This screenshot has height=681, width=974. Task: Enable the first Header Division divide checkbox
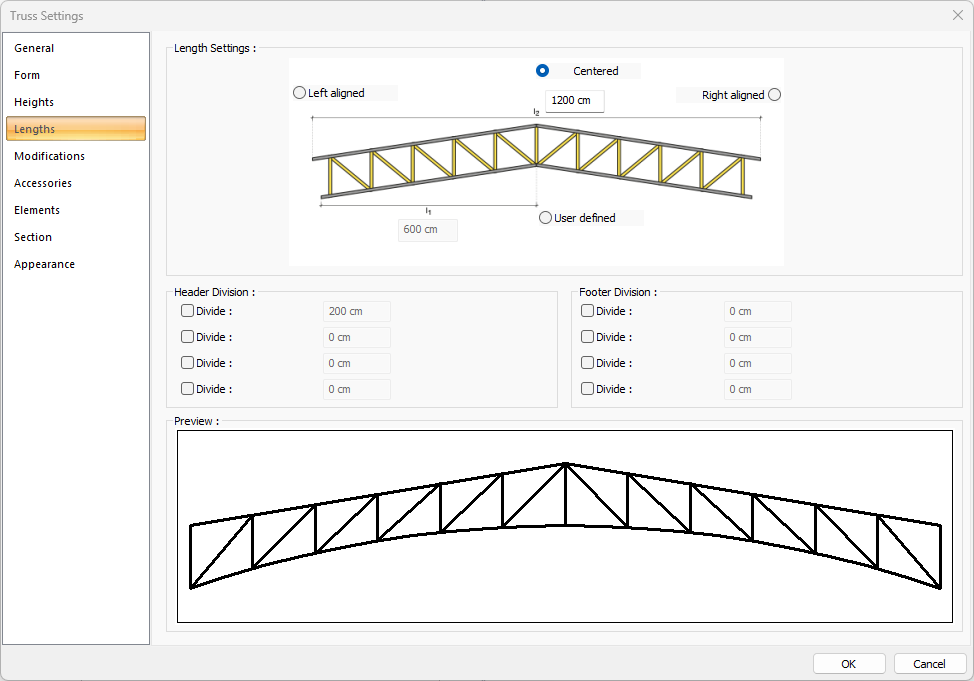point(187,310)
